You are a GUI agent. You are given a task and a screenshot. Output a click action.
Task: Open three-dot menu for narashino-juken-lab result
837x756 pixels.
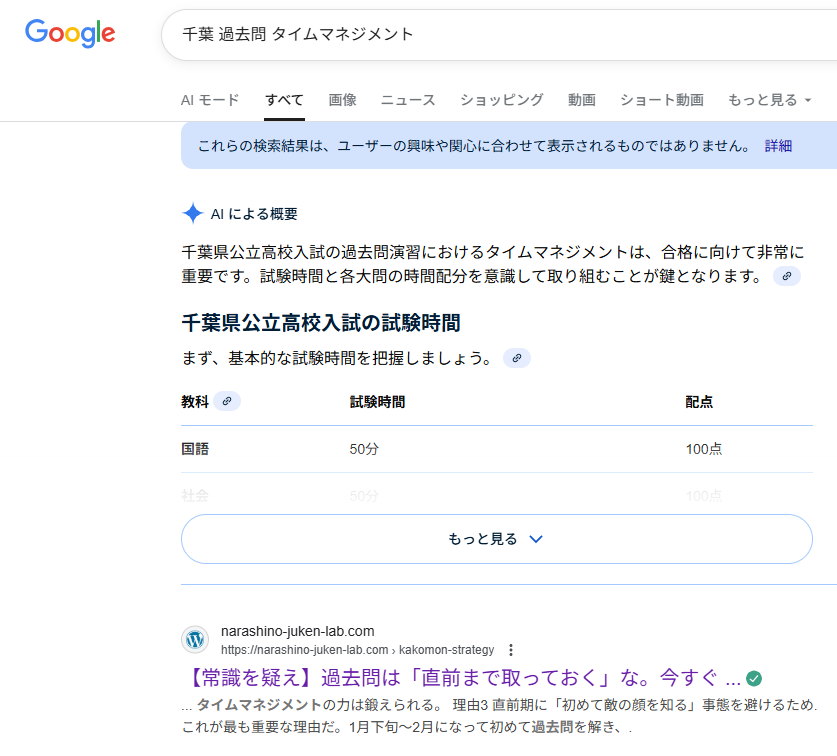tap(512, 649)
